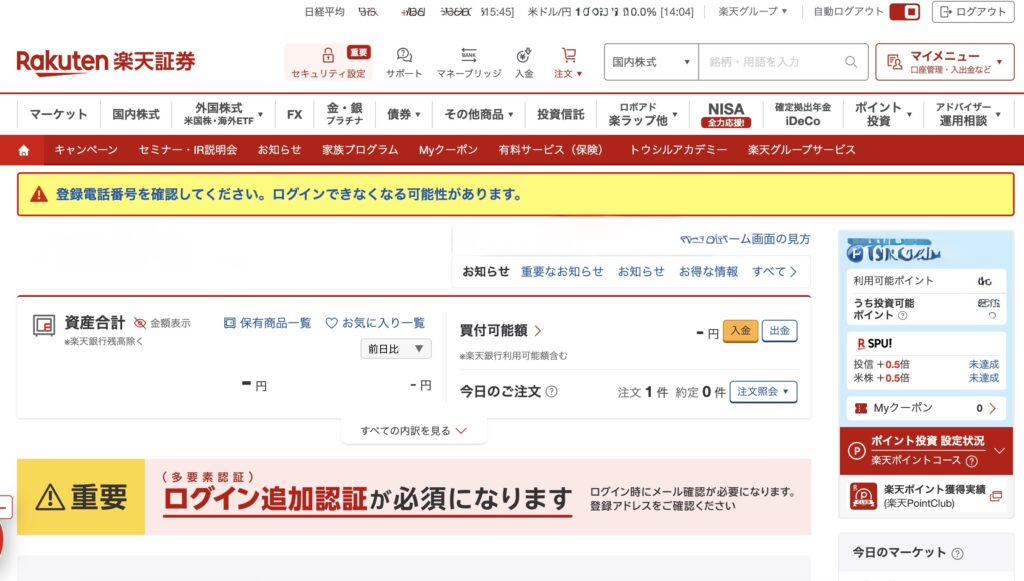Open Money Bridge bank transfer icon
The width and height of the screenshot is (1024, 581).
[468, 55]
